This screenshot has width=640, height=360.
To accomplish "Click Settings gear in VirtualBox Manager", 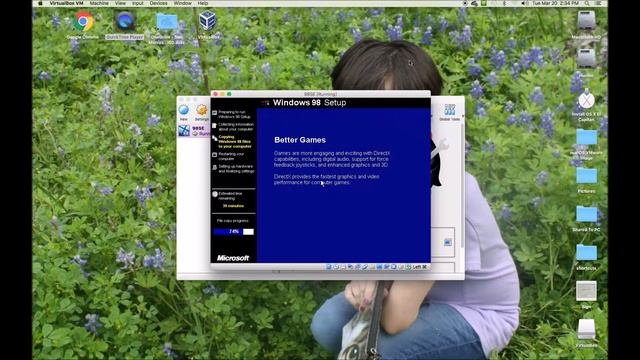I will pos(202,112).
